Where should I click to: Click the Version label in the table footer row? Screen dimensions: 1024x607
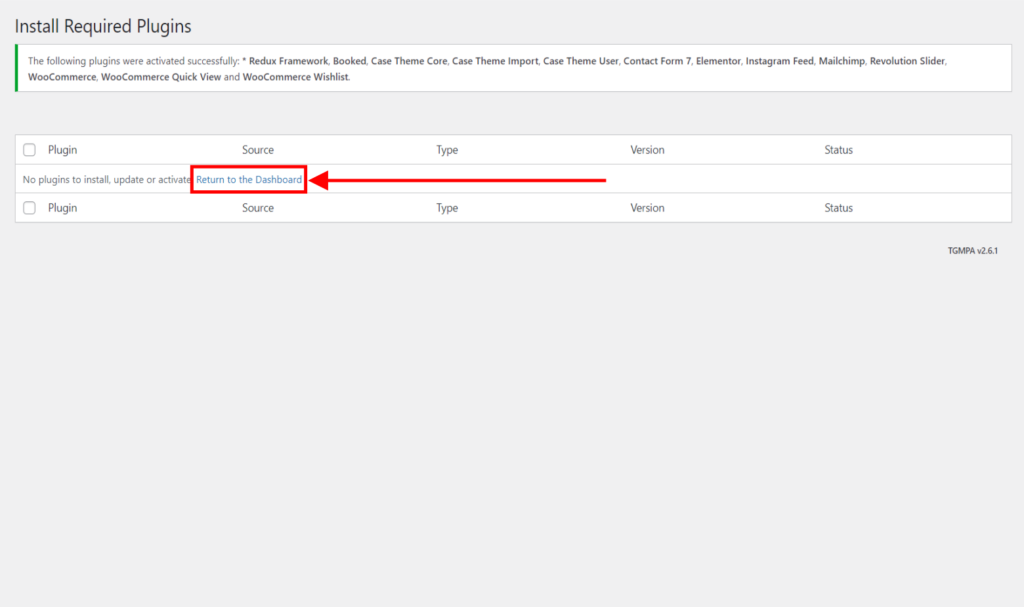click(x=647, y=208)
